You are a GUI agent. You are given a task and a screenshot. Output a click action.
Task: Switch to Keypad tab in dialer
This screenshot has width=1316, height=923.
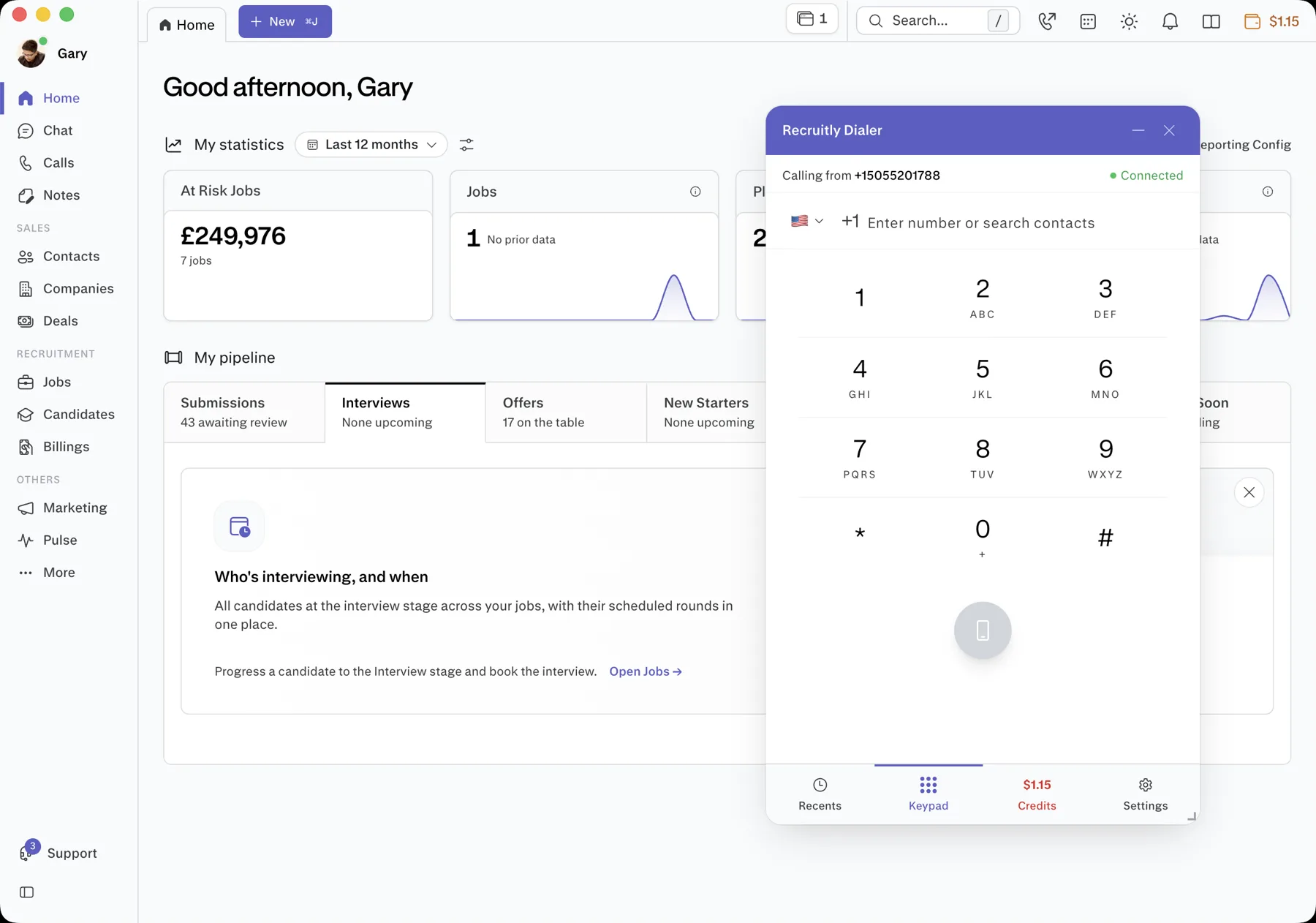coord(928,794)
